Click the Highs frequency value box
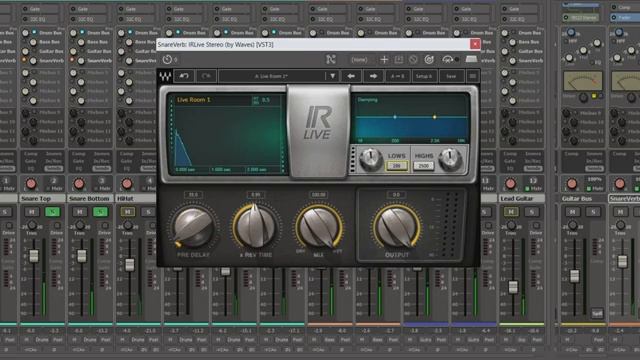This screenshot has height=360, width=640. tap(424, 166)
